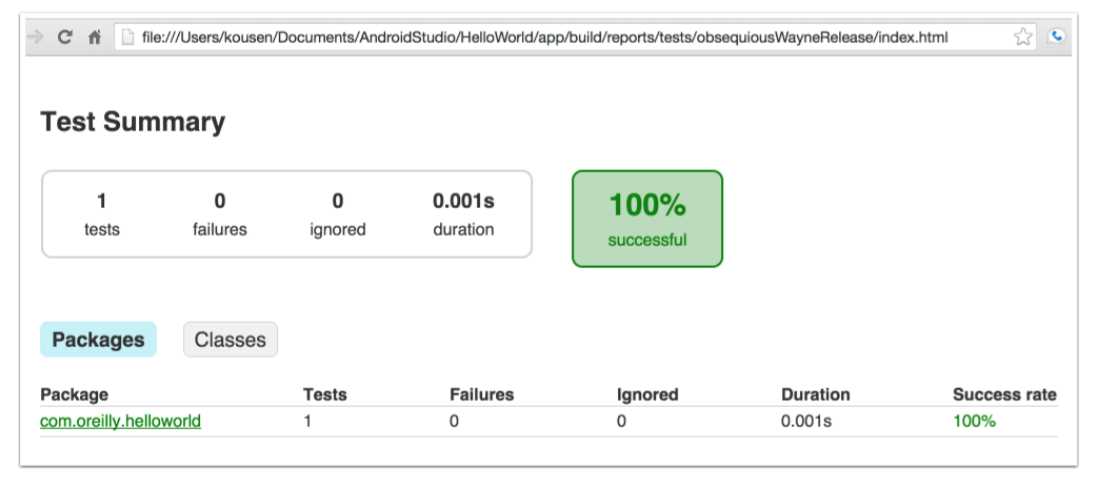Open the blue extension icon beside the star

tap(1057, 36)
